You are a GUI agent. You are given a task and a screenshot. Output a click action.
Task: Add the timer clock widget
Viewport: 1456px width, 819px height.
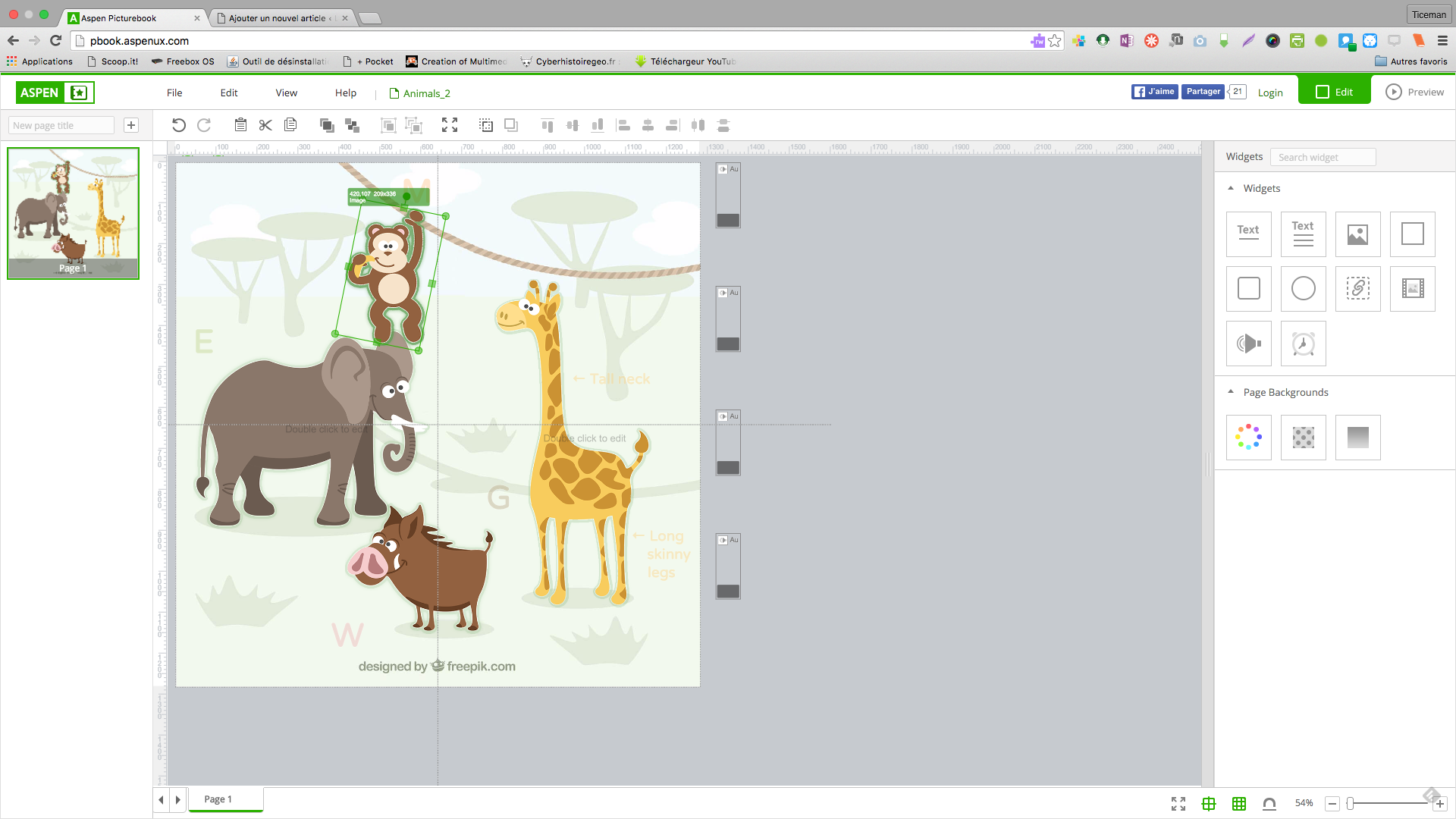coord(1303,344)
